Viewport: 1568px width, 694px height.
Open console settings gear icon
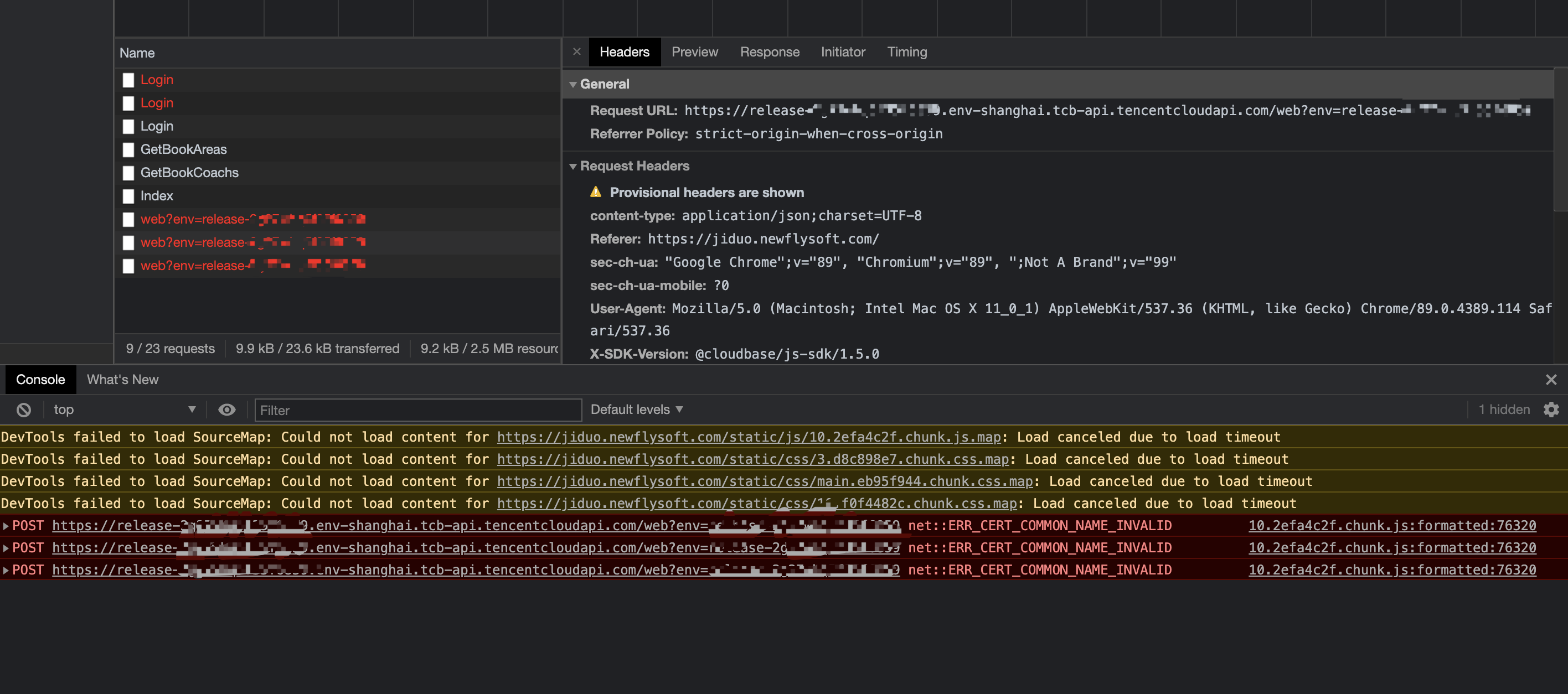(1551, 410)
